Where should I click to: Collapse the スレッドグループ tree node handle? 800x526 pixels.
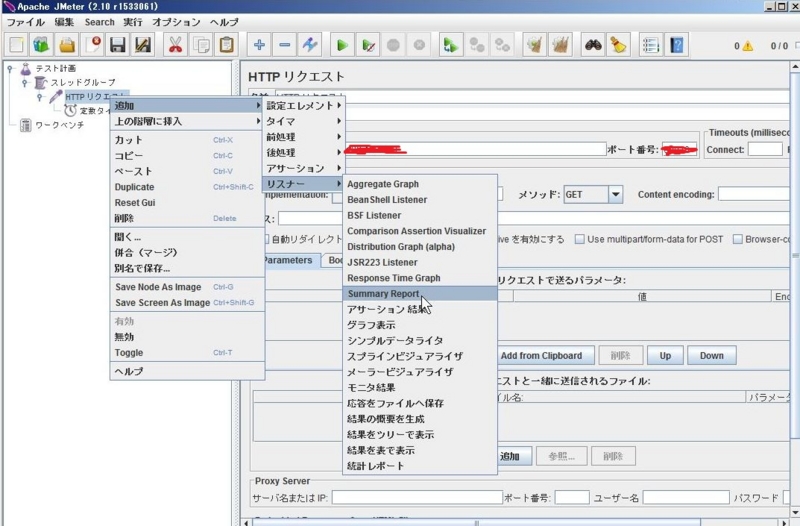pos(24,83)
